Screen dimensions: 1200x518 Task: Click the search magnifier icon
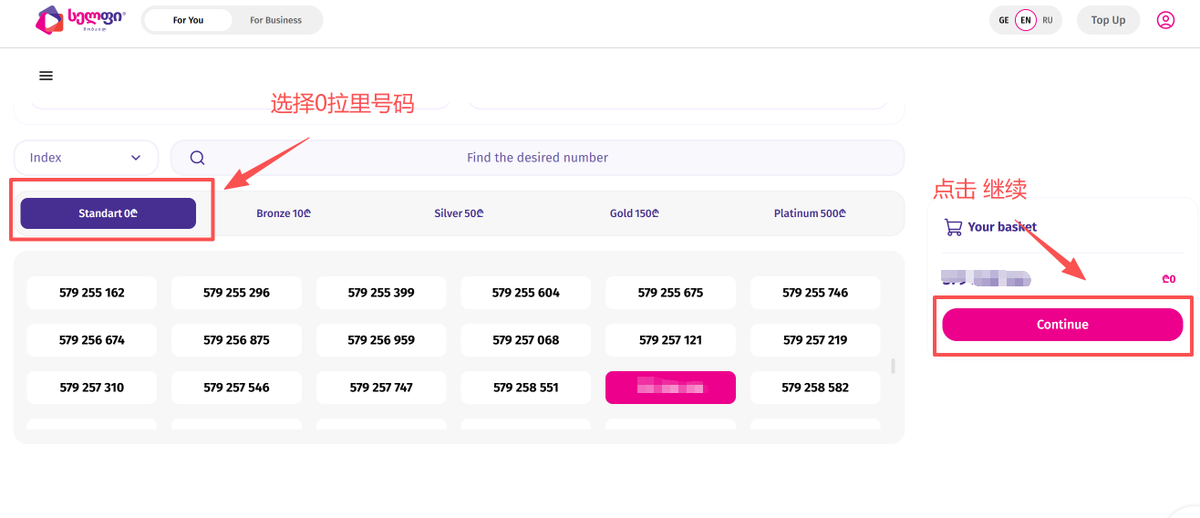coord(197,157)
